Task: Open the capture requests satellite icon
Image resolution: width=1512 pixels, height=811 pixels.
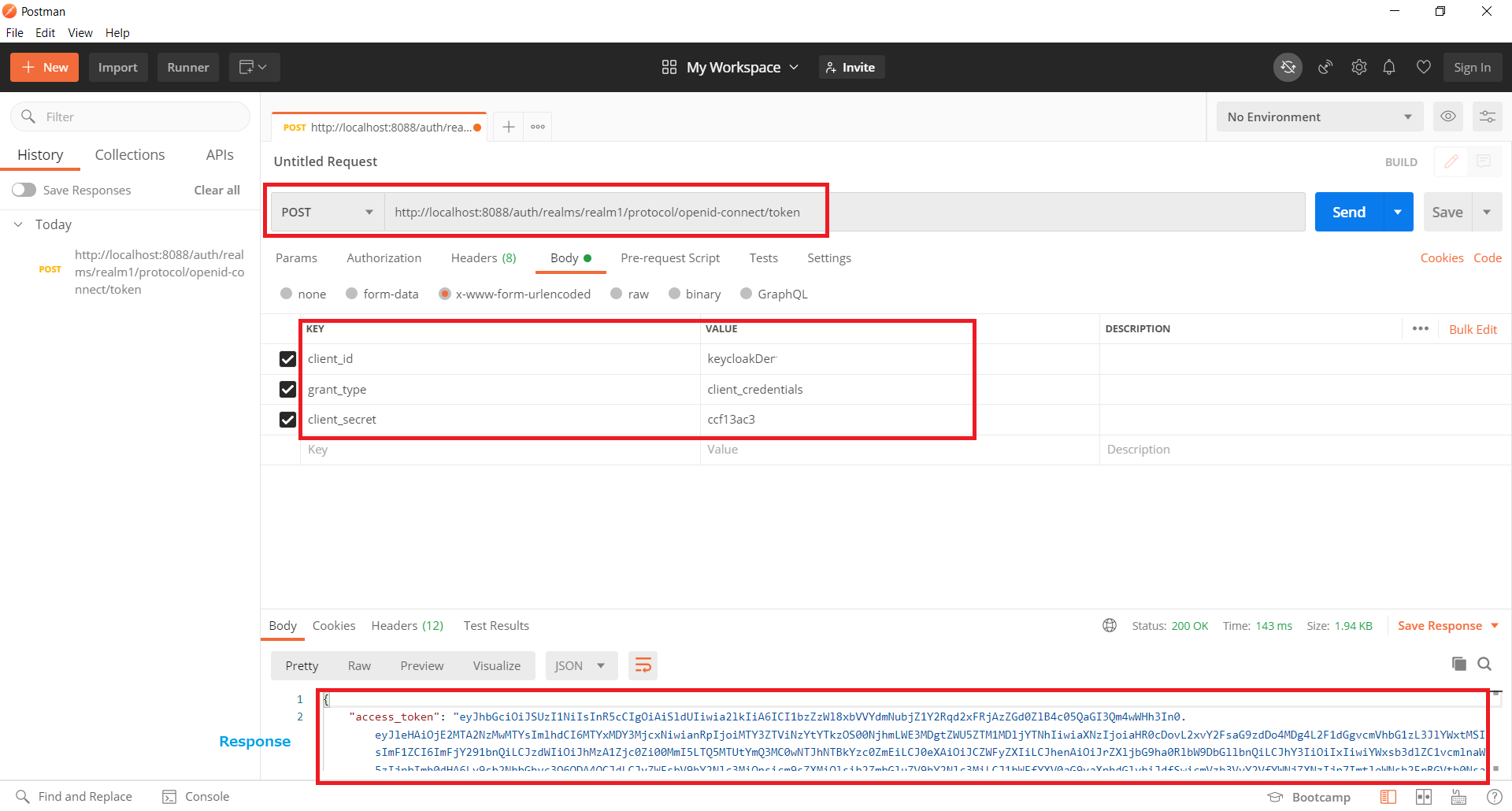Action: coord(1325,68)
